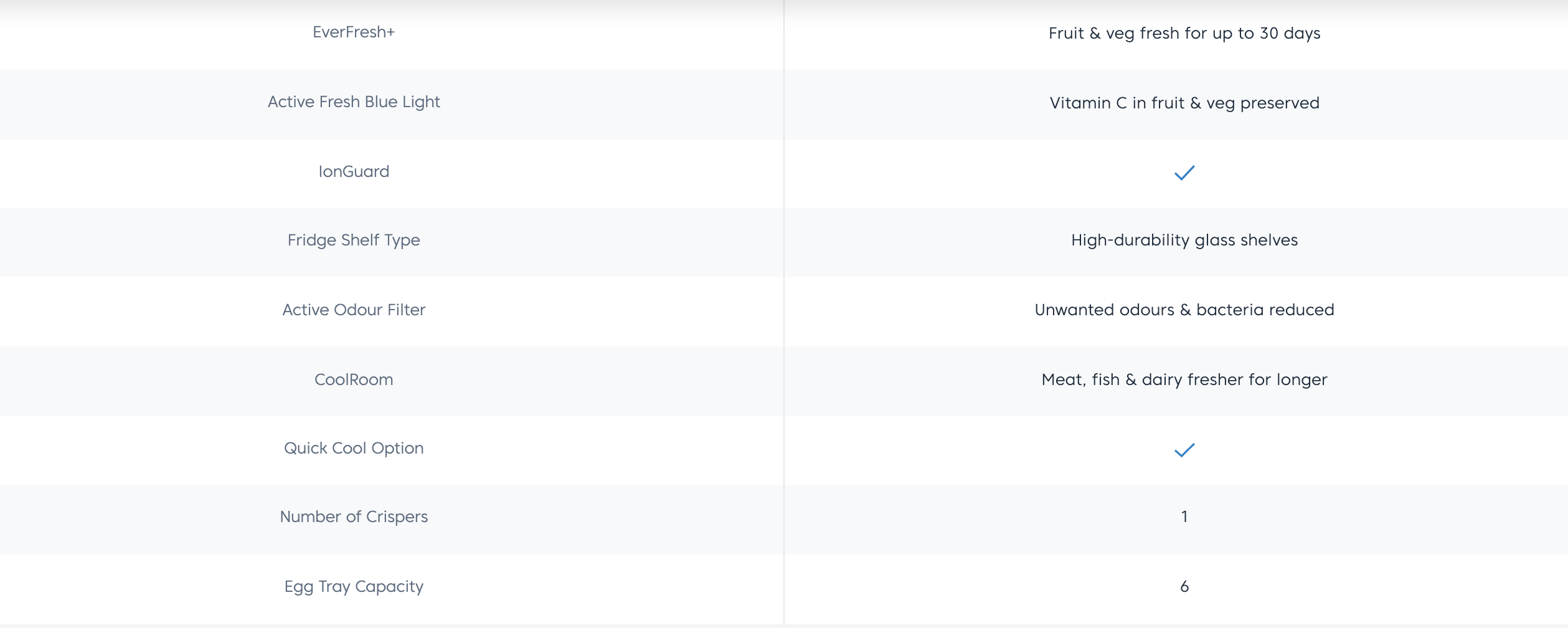Click the CoolRoom feature label
This screenshot has height=628, width=1568.
pos(354,380)
